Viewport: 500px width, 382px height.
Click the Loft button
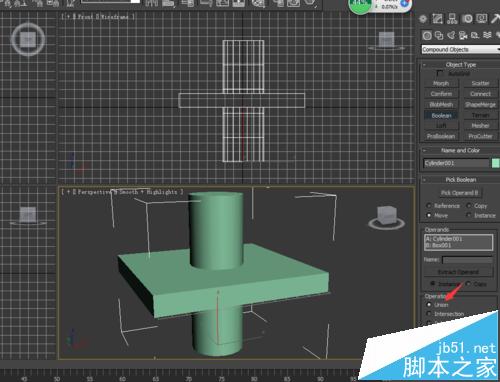click(441, 126)
